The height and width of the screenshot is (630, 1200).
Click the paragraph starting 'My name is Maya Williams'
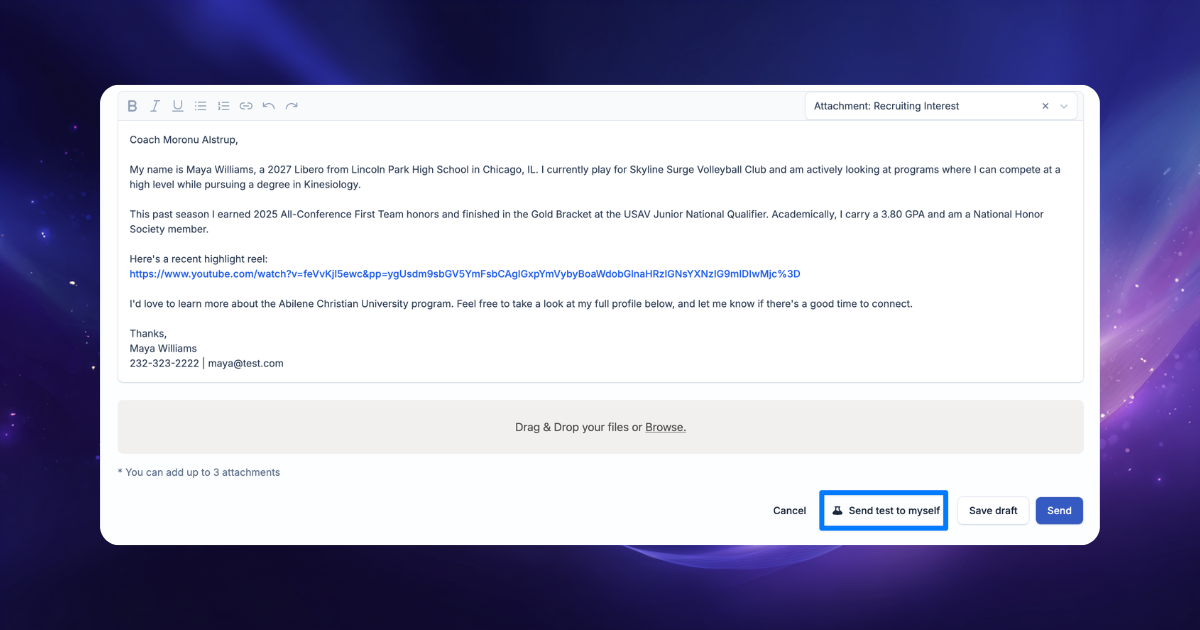pos(595,177)
